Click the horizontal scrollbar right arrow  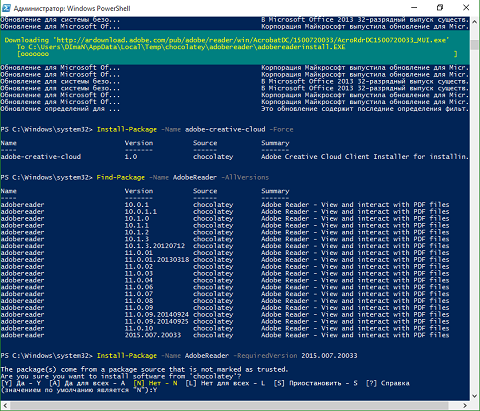pos(465,405)
